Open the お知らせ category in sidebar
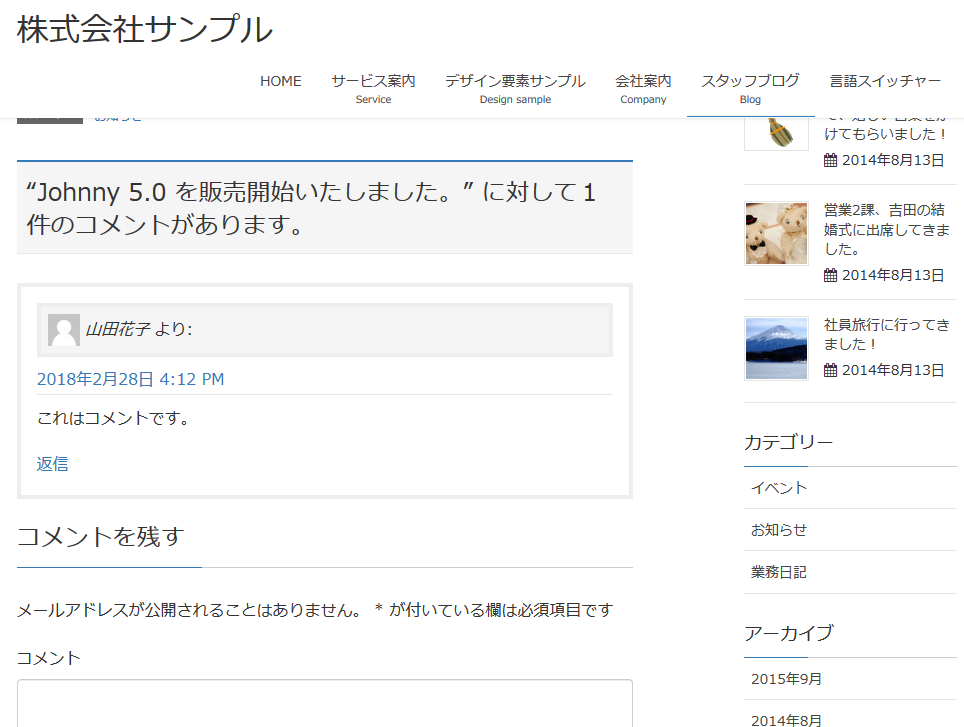 (x=779, y=530)
